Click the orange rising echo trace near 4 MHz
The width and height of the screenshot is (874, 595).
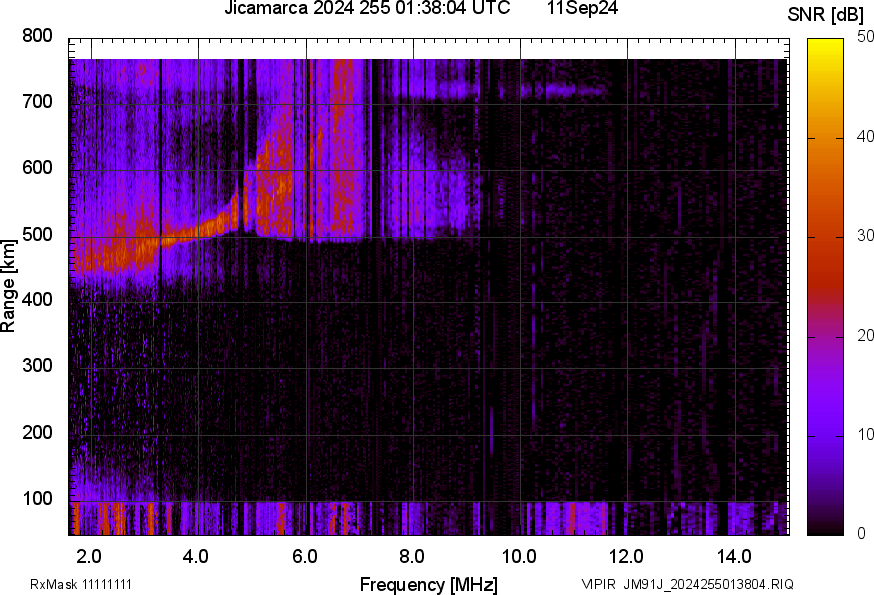[x=201, y=230]
